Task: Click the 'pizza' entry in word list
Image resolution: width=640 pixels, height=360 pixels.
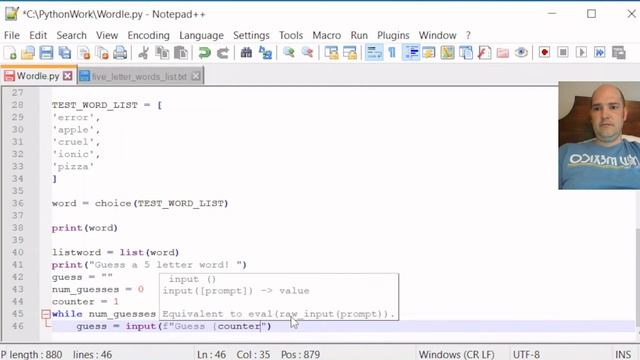Action: (73, 167)
